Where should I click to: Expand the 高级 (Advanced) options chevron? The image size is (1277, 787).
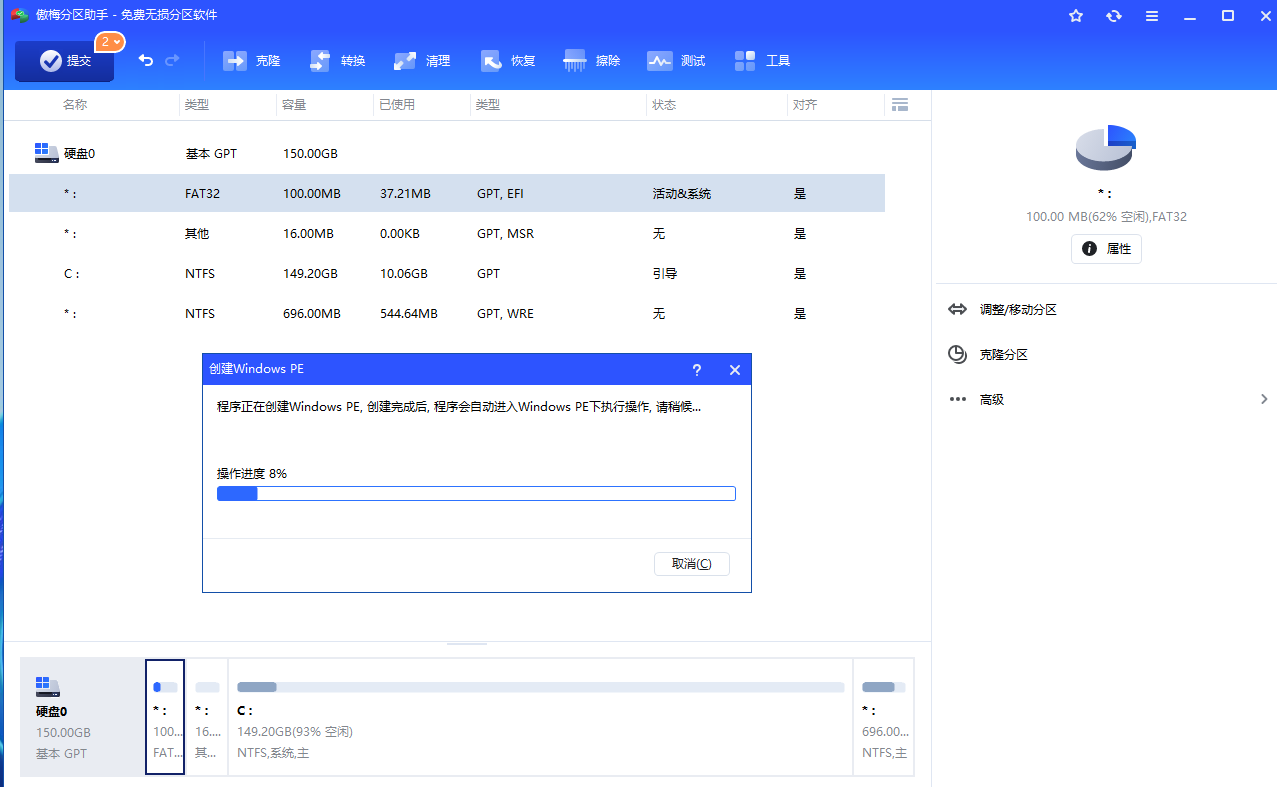(1264, 399)
